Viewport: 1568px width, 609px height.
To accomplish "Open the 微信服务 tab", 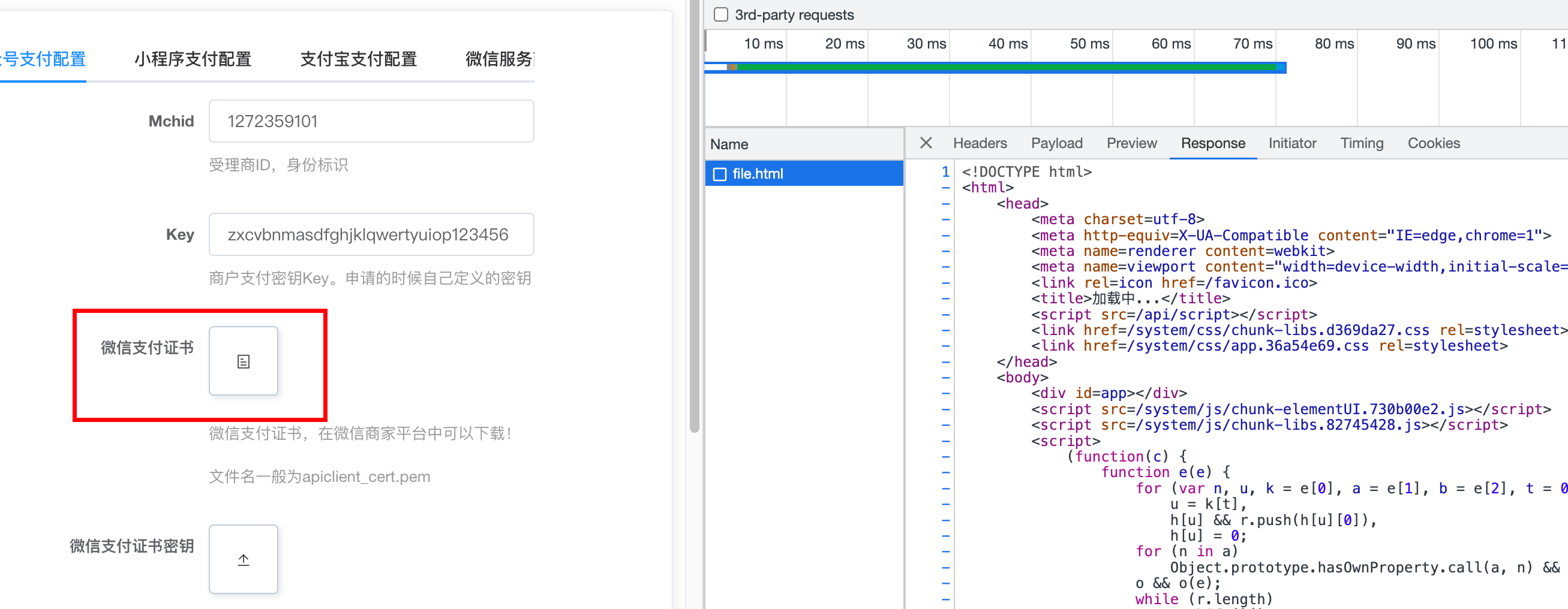I will [500, 59].
